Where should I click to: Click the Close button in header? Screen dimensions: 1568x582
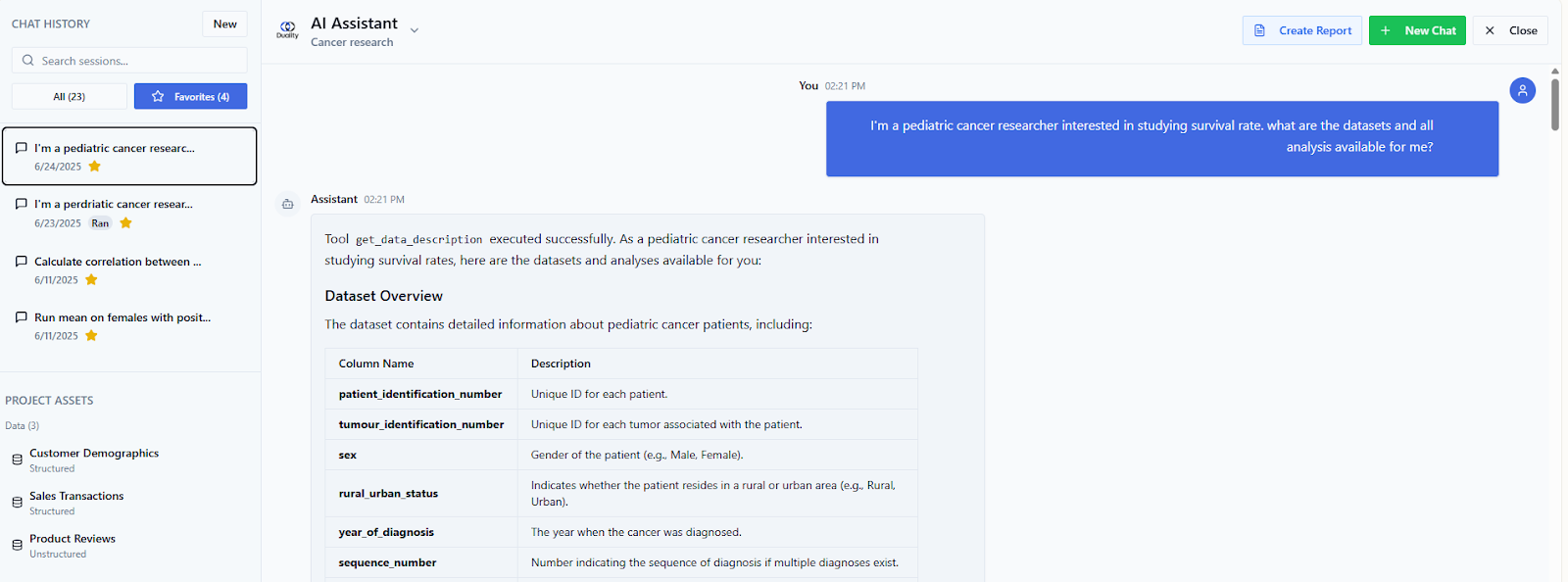click(x=1510, y=30)
